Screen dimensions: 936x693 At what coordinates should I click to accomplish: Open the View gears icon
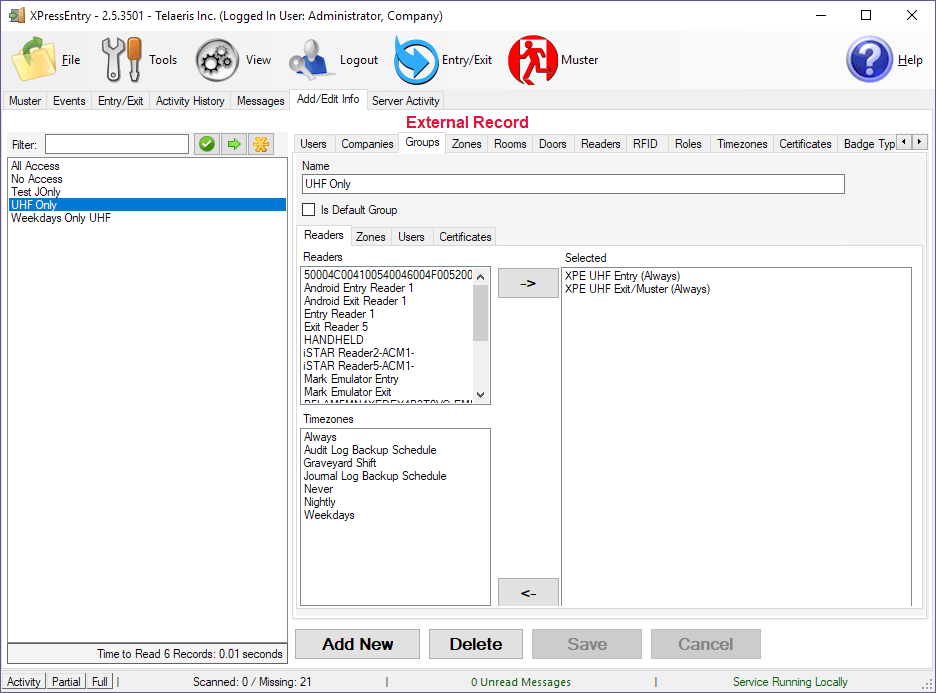216,60
